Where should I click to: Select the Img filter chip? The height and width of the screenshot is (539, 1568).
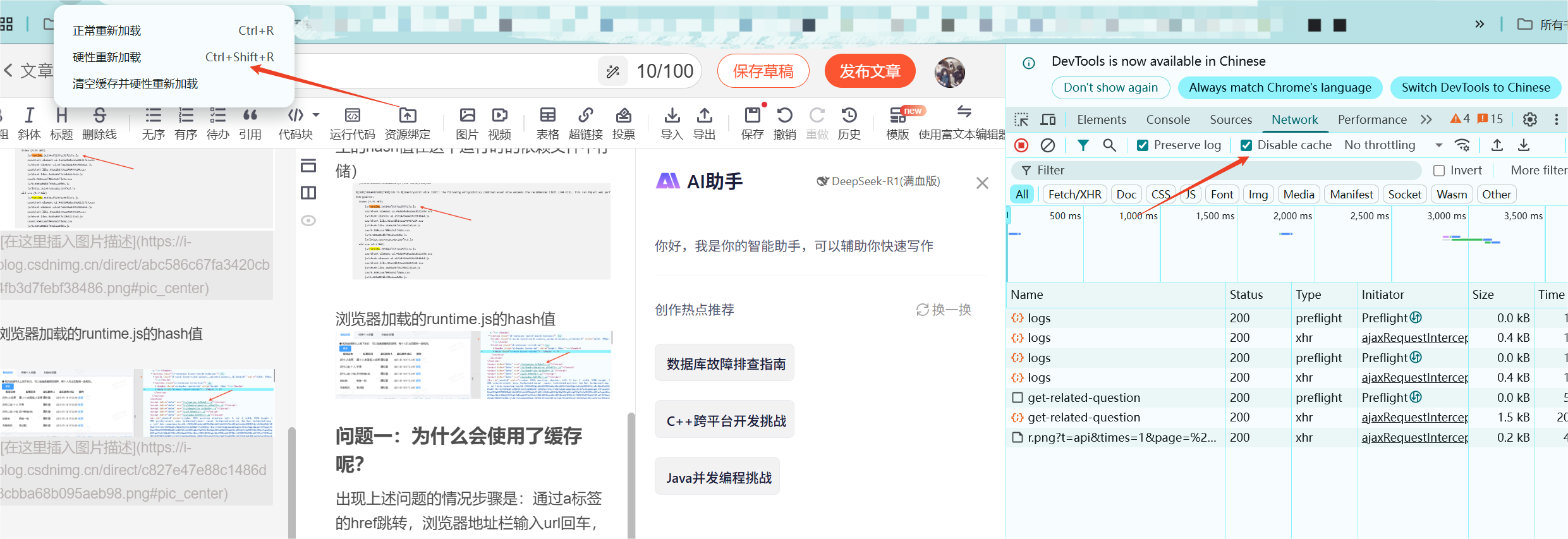(x=1258, y=195)
